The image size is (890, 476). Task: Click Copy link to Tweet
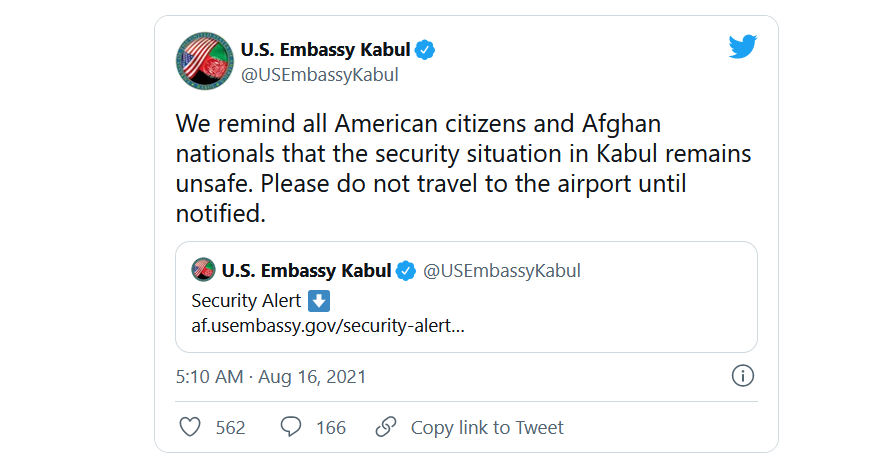pyautogui.click(x=487, y=427)
